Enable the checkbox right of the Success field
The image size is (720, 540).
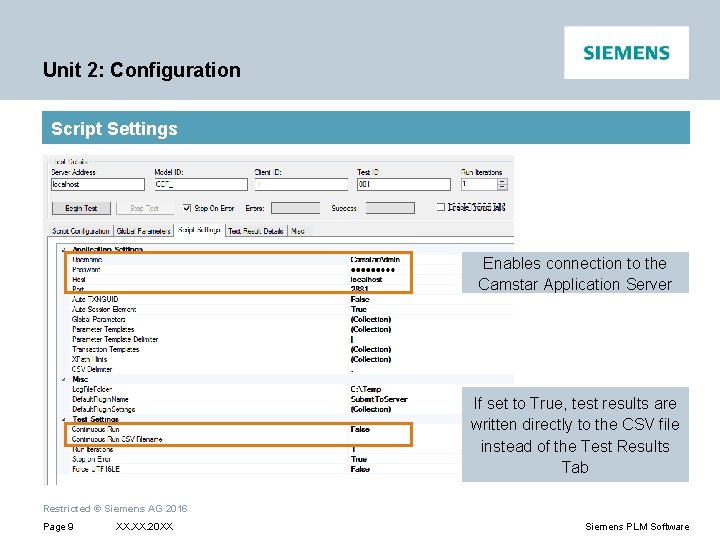tap(440, 207)
